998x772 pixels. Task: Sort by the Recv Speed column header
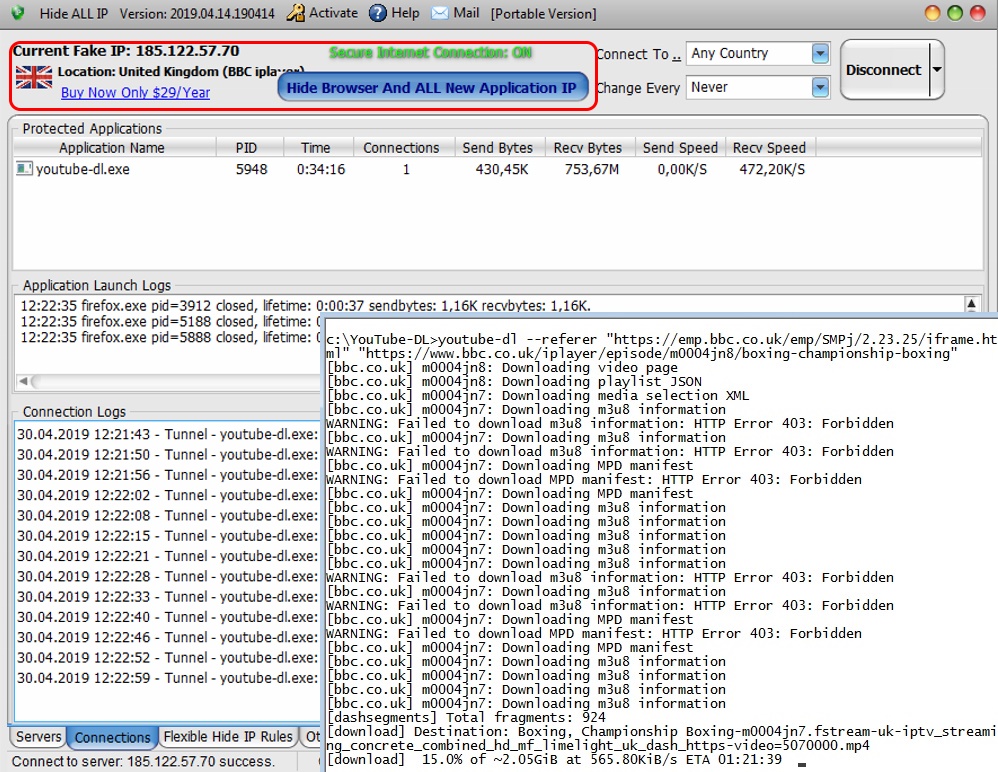pos(769,148)
